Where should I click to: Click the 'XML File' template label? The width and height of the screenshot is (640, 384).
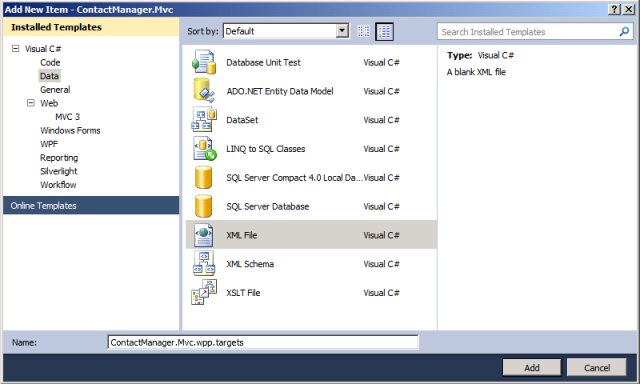(242, 235)
